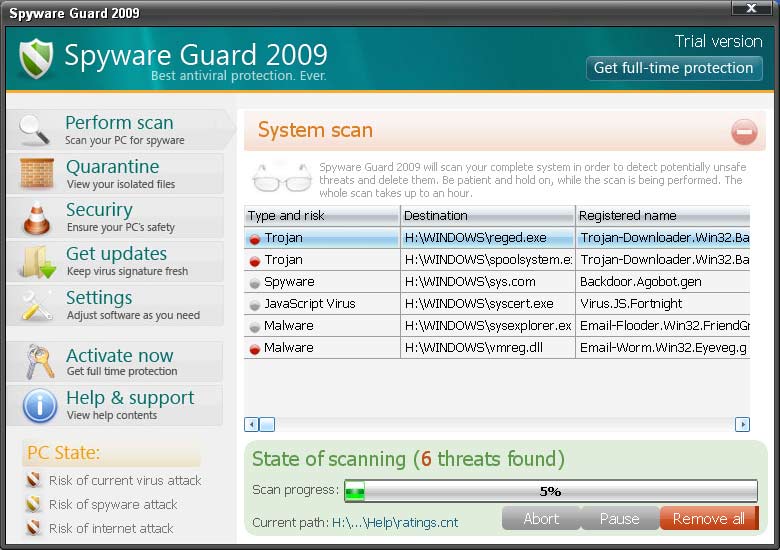
Task: Click the current path H:\...\Help\ratings.cnt
Action: tap(394, 523)
